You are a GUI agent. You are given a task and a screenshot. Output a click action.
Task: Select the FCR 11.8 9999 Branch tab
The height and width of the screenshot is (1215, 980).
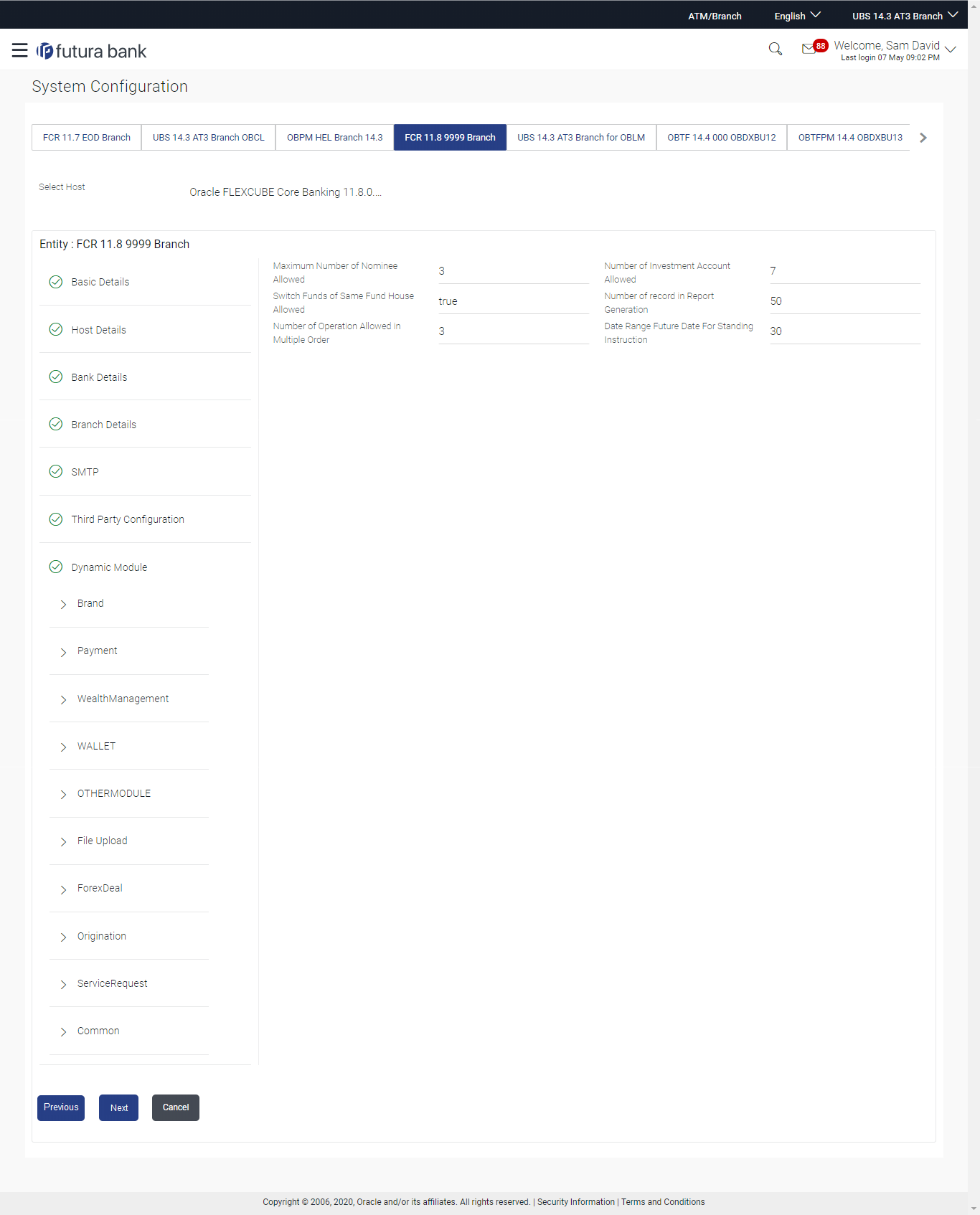coord(450,137)
